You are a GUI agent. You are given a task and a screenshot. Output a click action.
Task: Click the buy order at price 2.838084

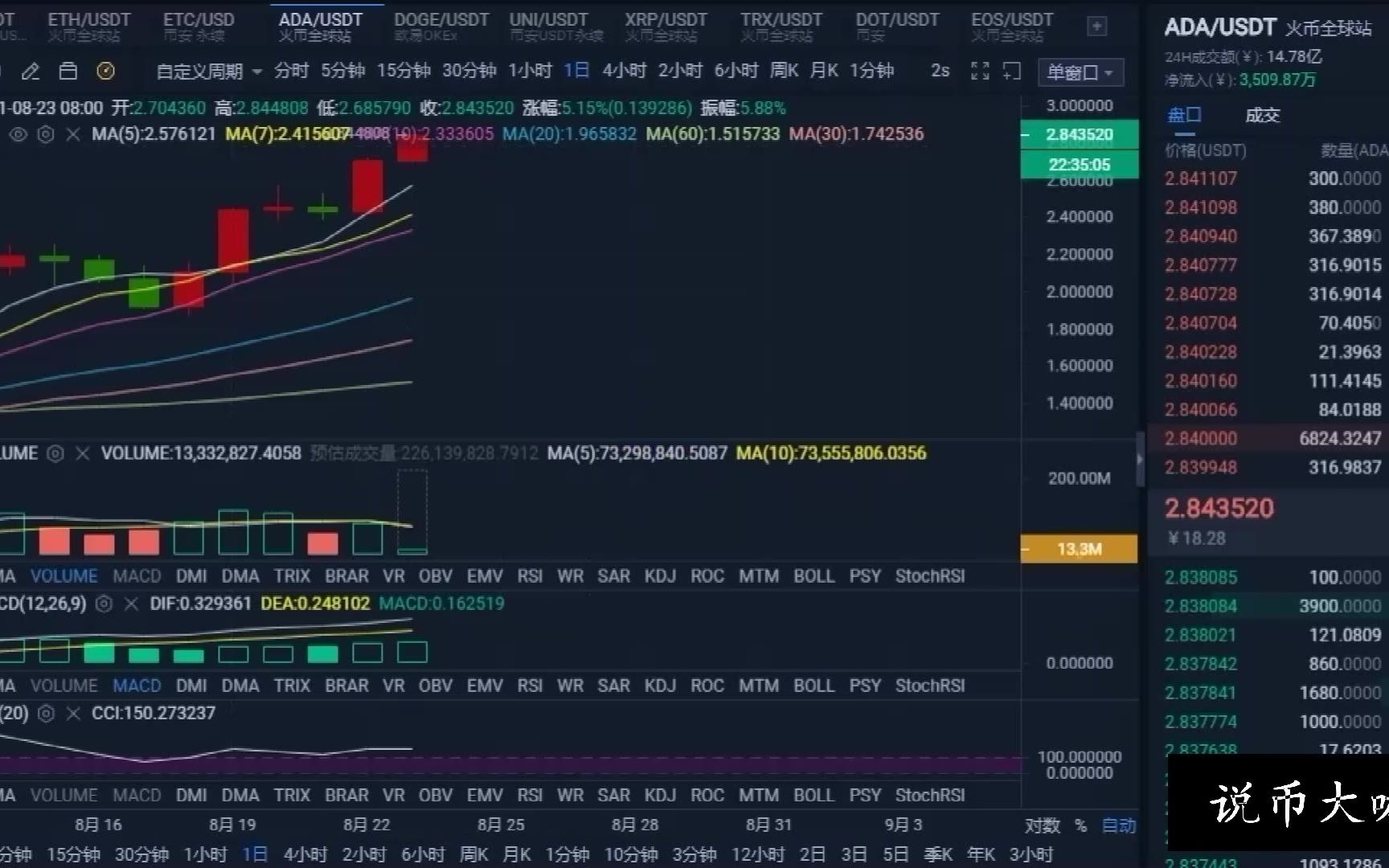pyautogui.click(x=1272, y=606)
